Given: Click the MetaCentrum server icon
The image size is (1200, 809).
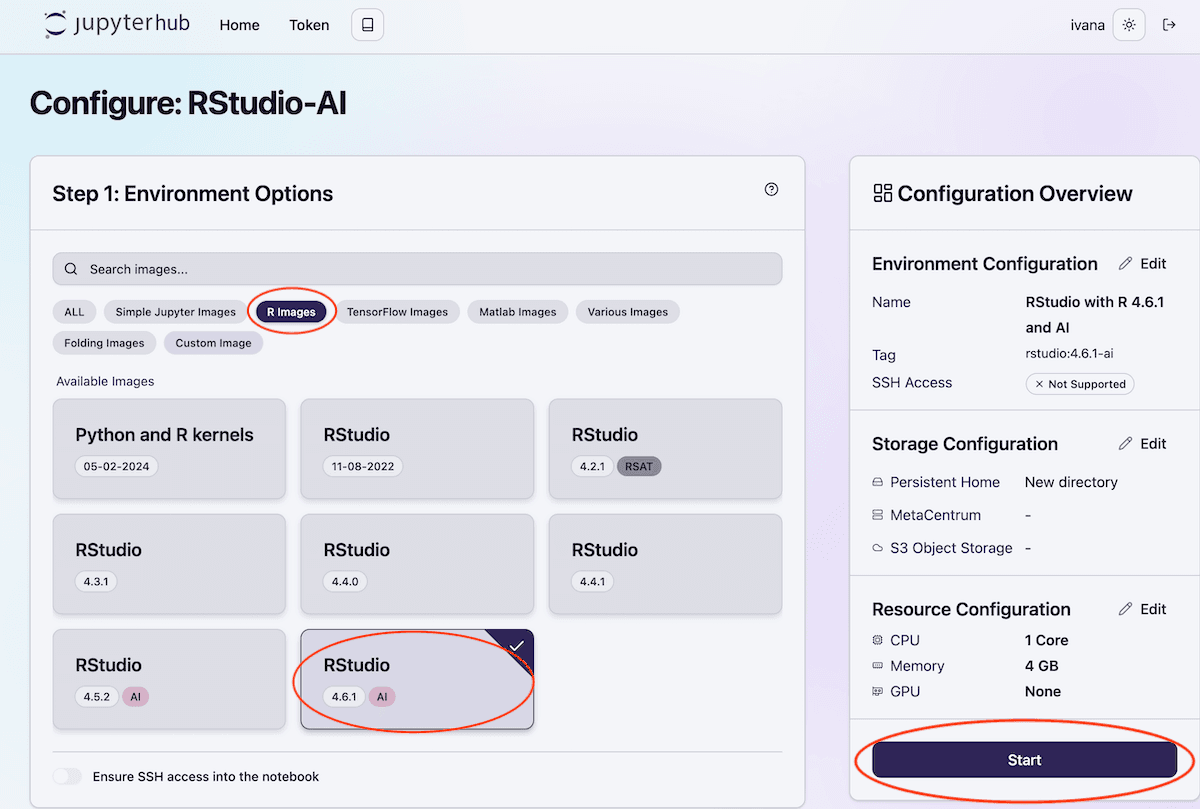Looking at the screenshot, I should tap(878, 515).
